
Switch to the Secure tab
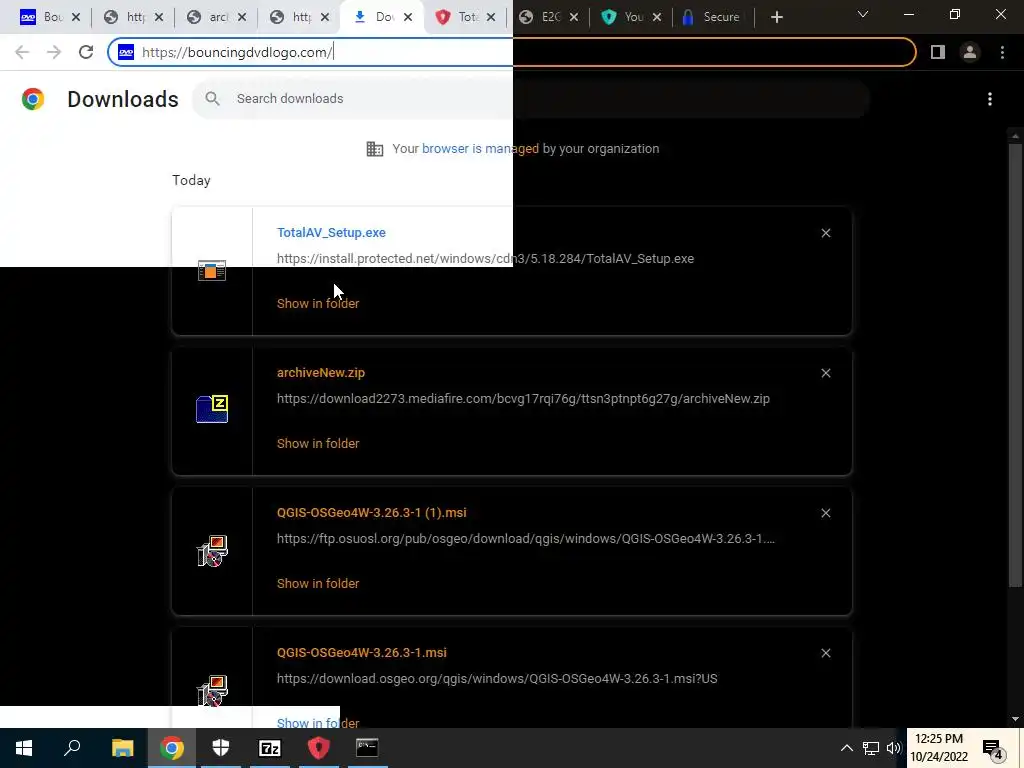(712, 17)
